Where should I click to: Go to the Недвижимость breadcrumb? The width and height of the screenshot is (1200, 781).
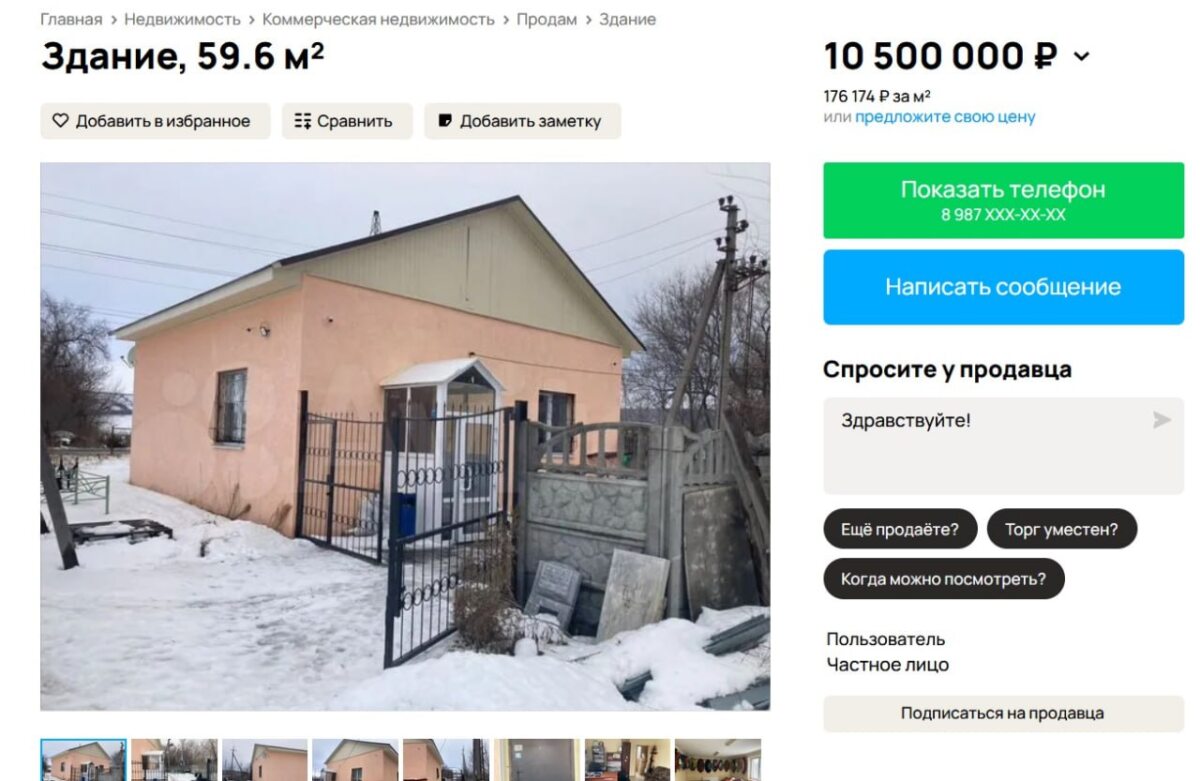(x=182, y=19)
